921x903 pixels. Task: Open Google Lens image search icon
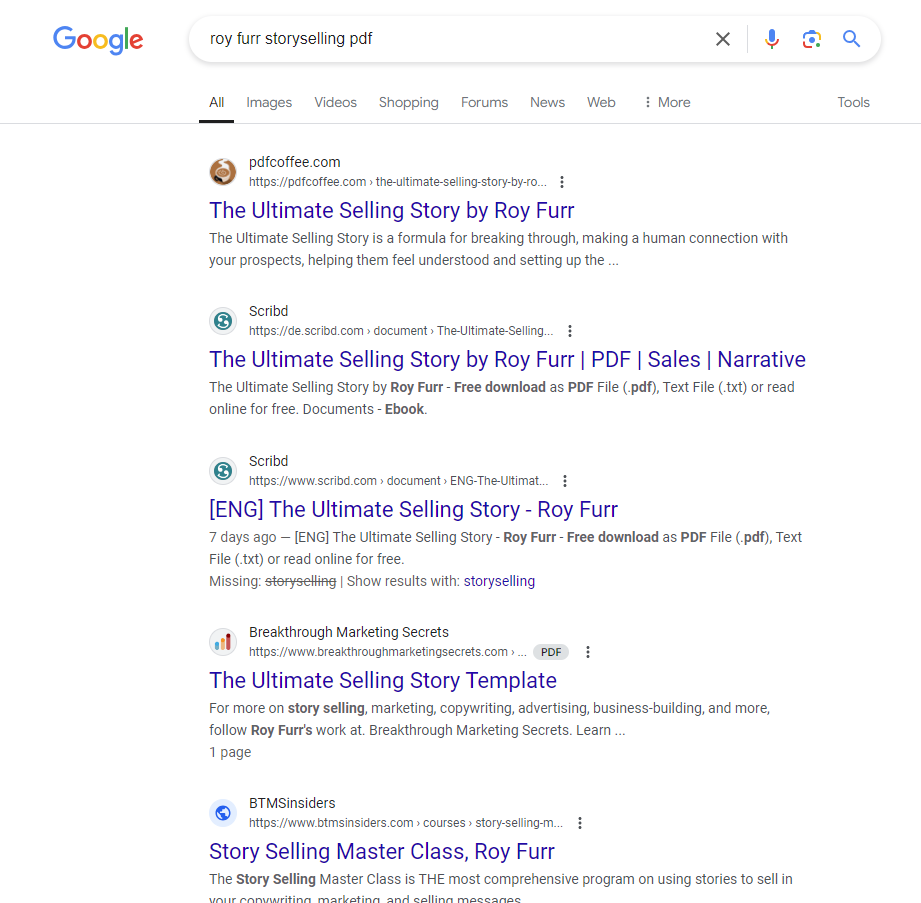811,39
